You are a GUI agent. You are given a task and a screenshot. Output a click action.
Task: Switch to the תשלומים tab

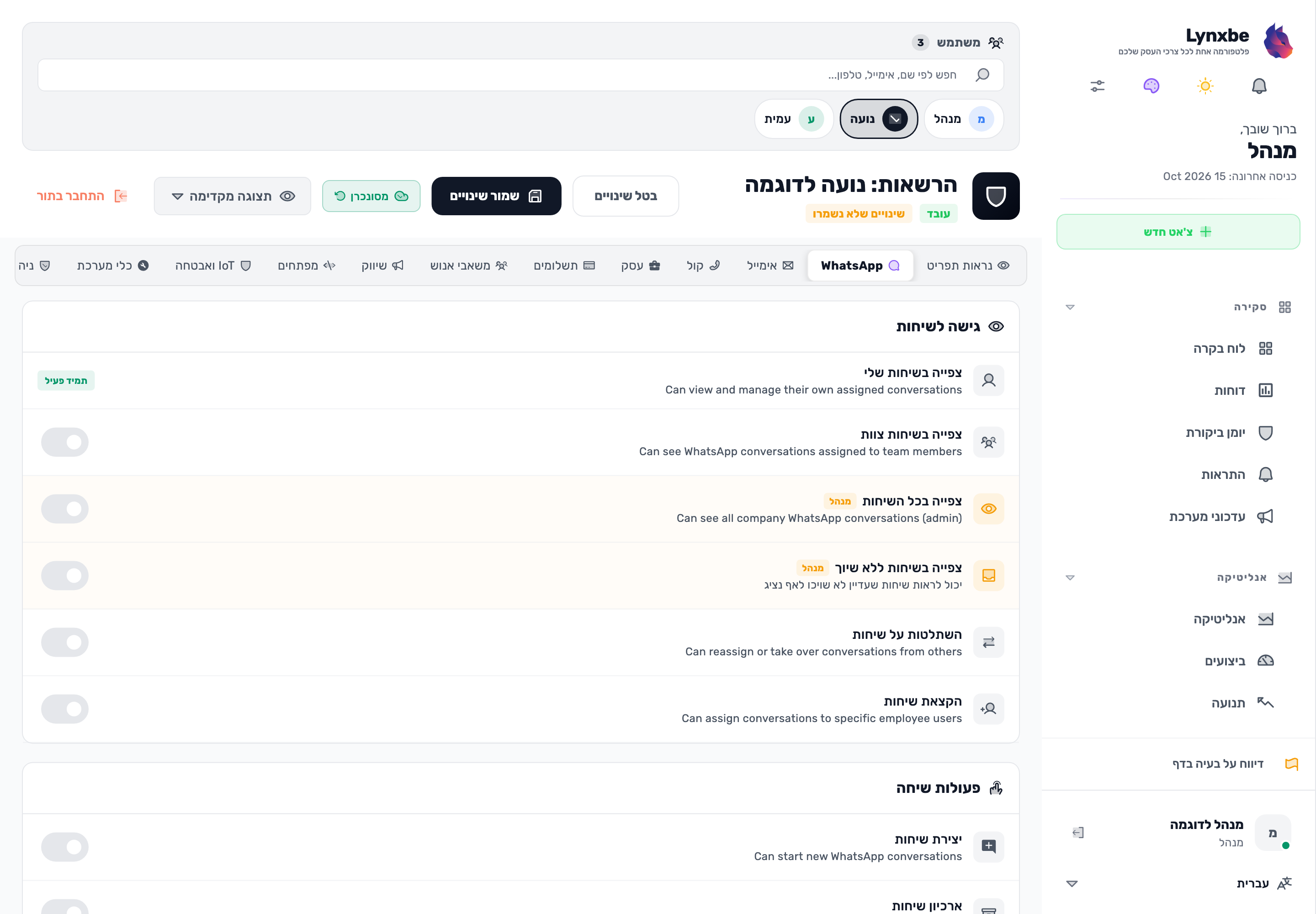coord(564,265)
